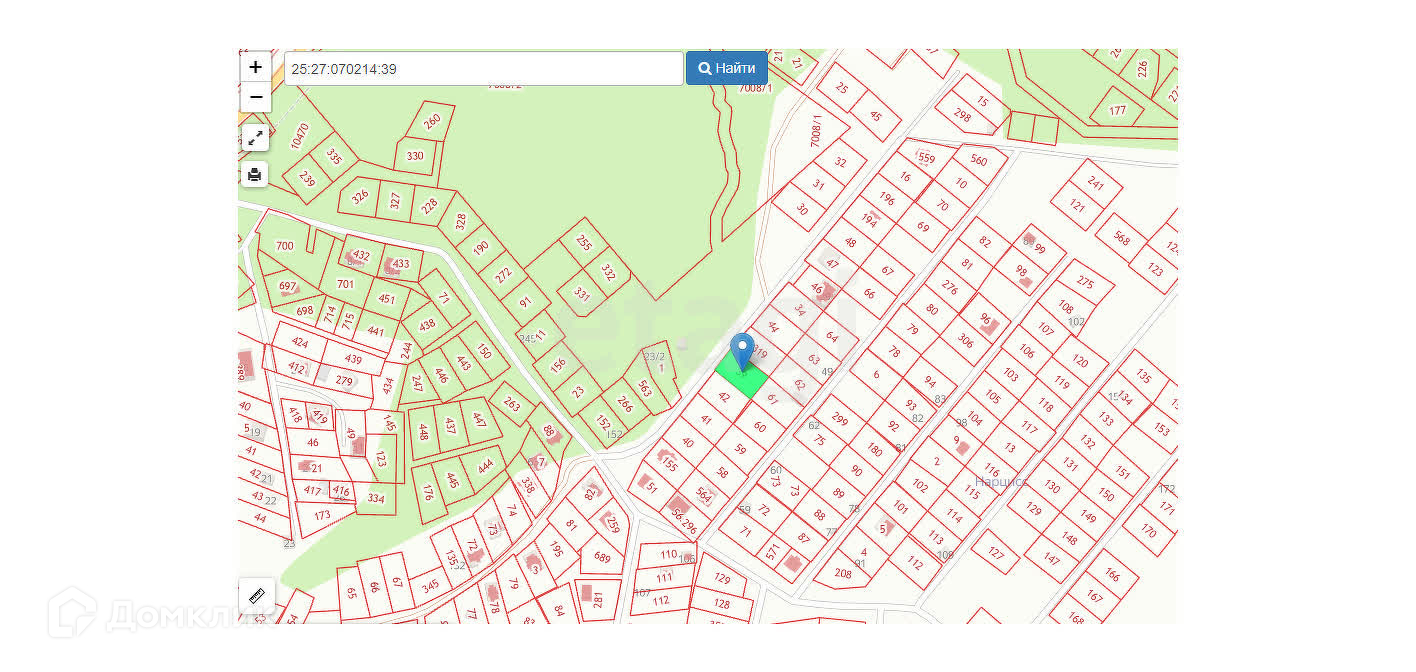Select parcel 263
1416x672 pixels.
(x=511, y=404)
